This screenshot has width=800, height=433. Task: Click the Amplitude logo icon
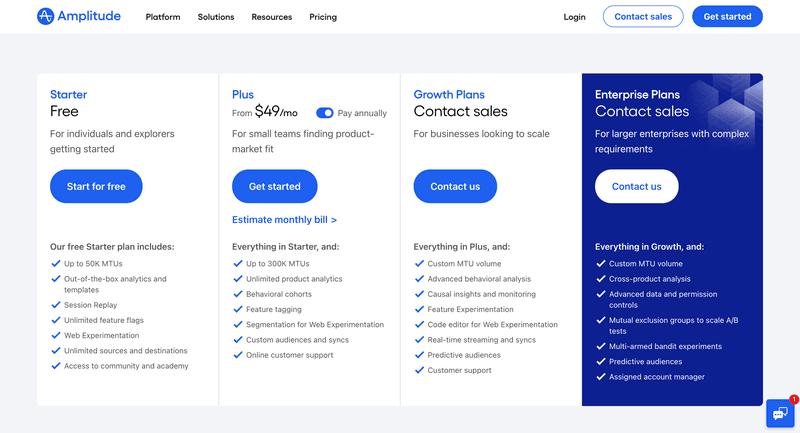click(x=46, y=16)
